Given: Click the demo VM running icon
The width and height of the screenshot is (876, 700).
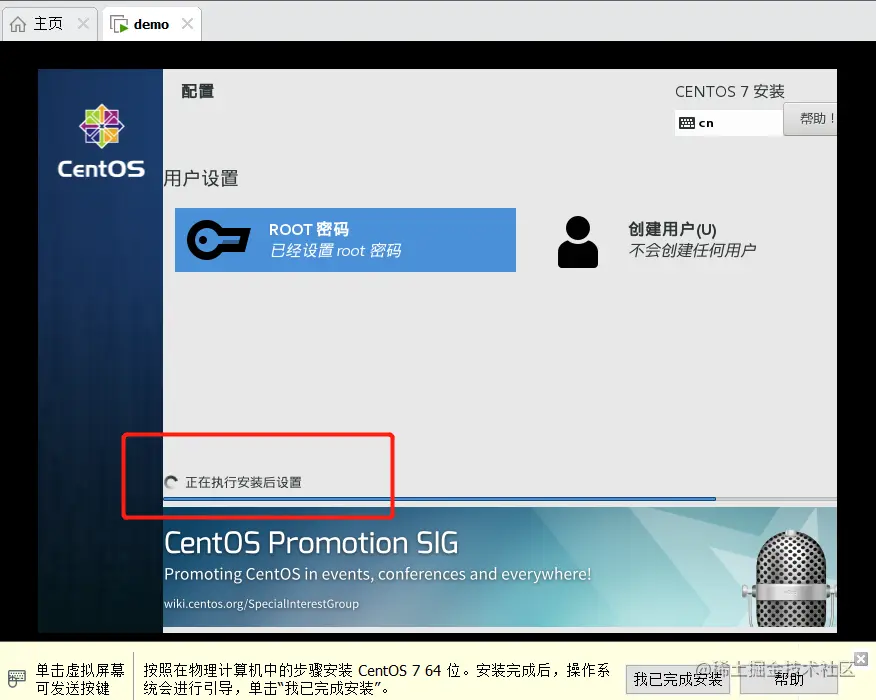Looking at the screenshot, I should pos(119,25).
